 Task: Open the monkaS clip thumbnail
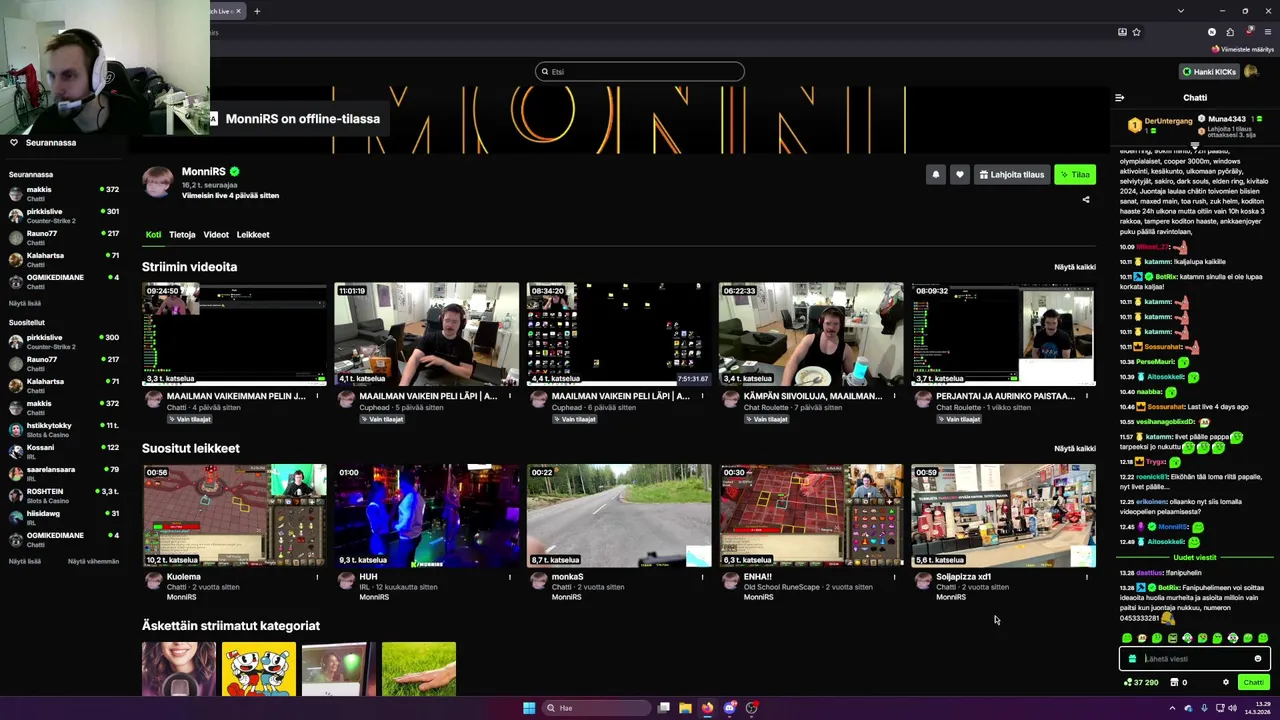[x=619, y=516]
